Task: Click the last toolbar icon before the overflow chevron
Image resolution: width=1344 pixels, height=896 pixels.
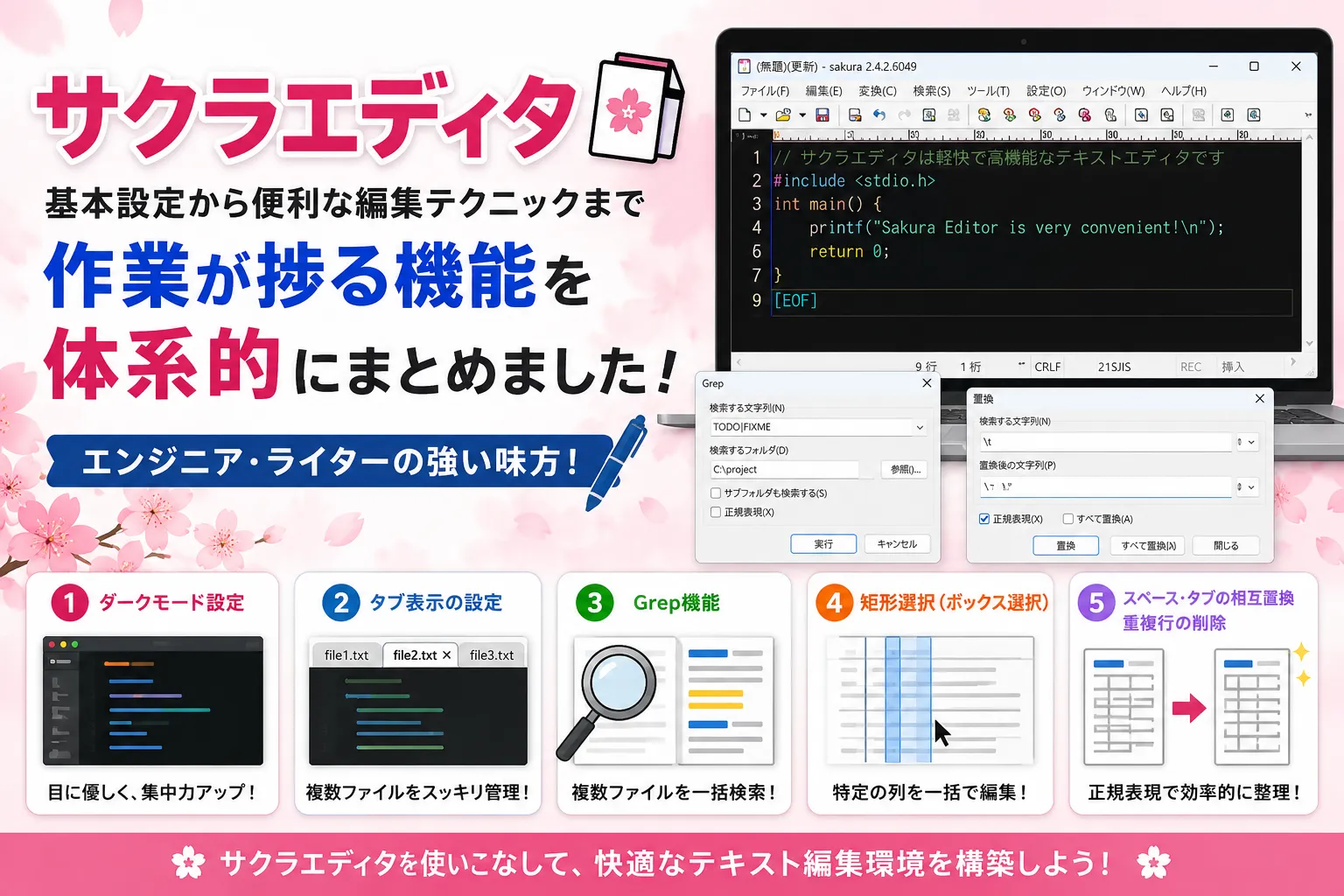Action: point(1254,115)
